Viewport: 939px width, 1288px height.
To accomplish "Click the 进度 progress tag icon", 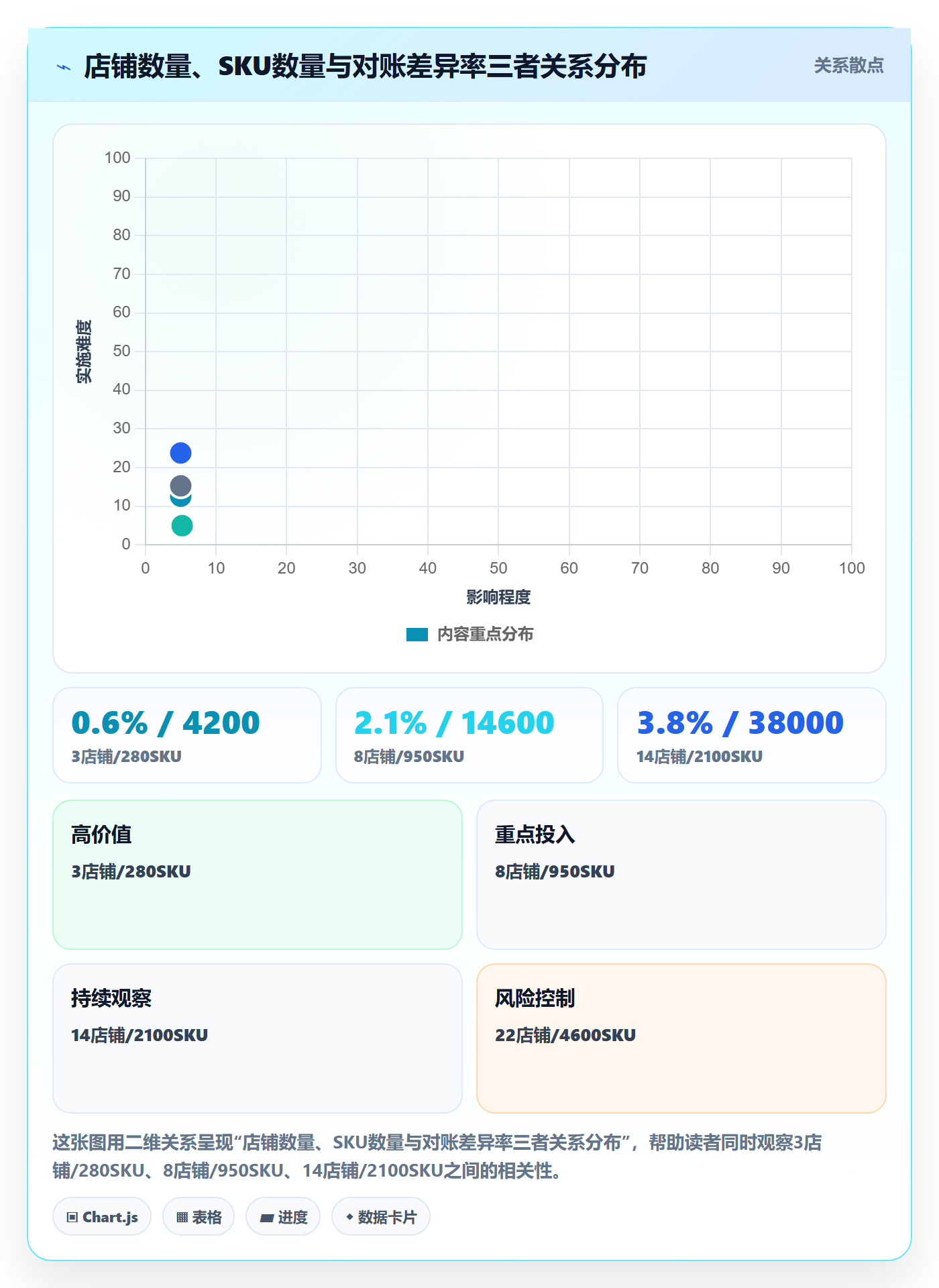I will (x=266, y=1218).
